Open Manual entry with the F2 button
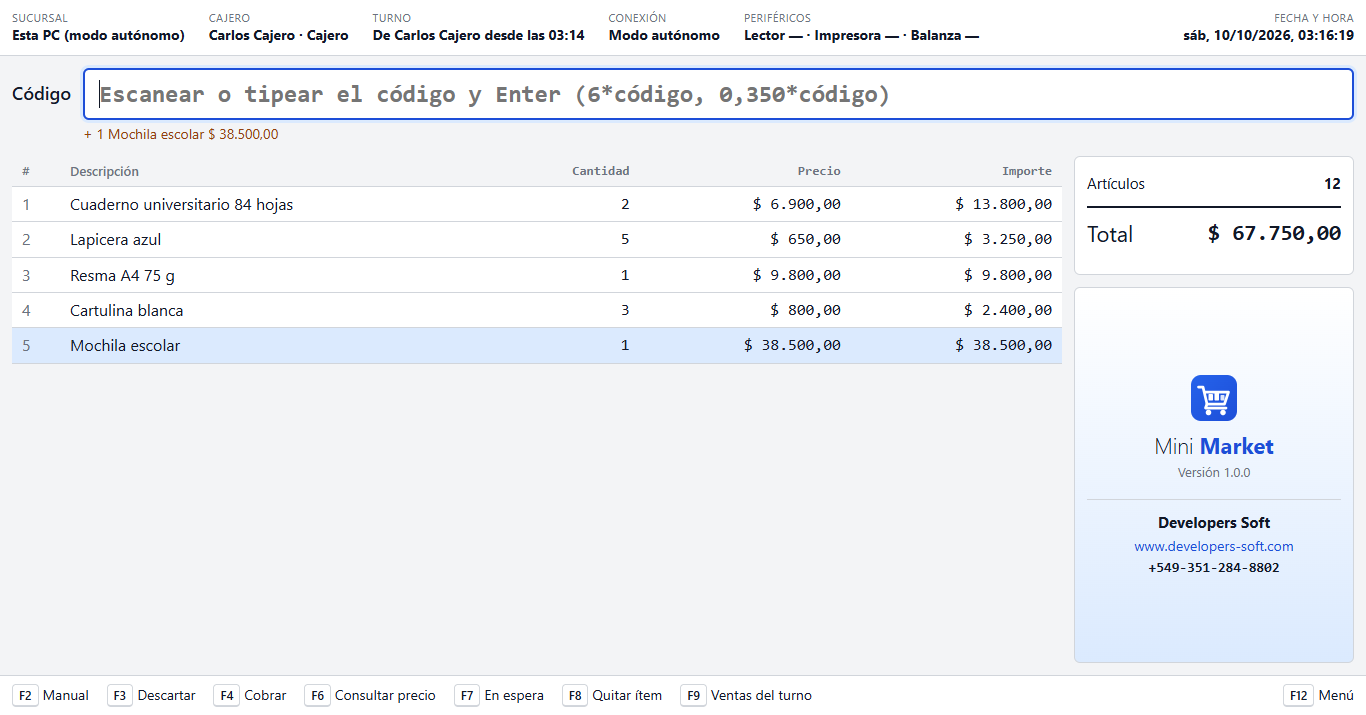 click(x=53, y=695)
